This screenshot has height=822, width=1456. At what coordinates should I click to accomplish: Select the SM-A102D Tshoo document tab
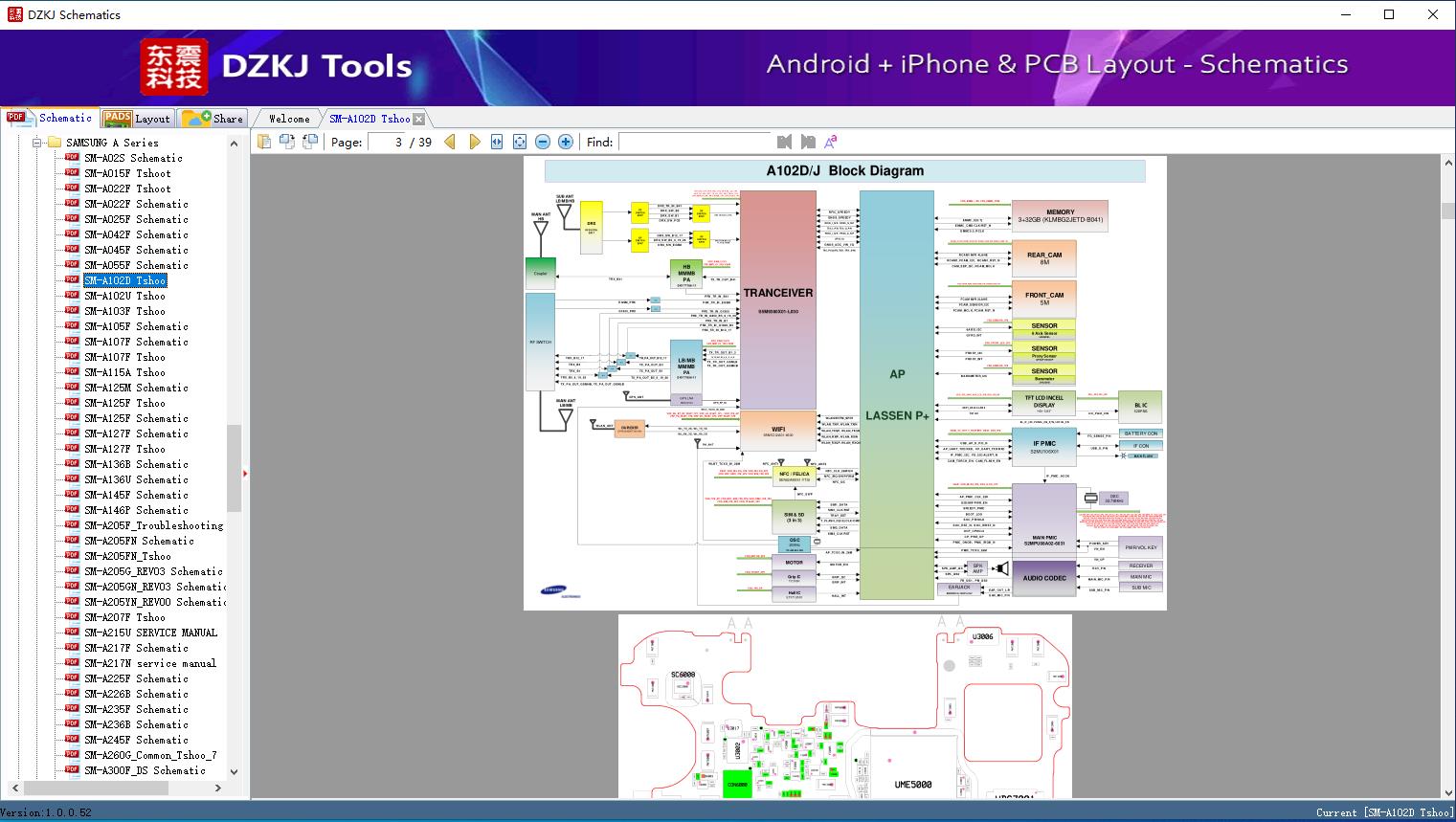370,119
